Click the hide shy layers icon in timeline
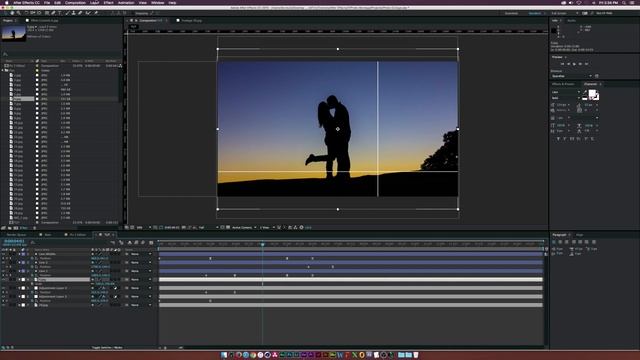Viewport: 640px width, 360px height. [x=130, y=242]
